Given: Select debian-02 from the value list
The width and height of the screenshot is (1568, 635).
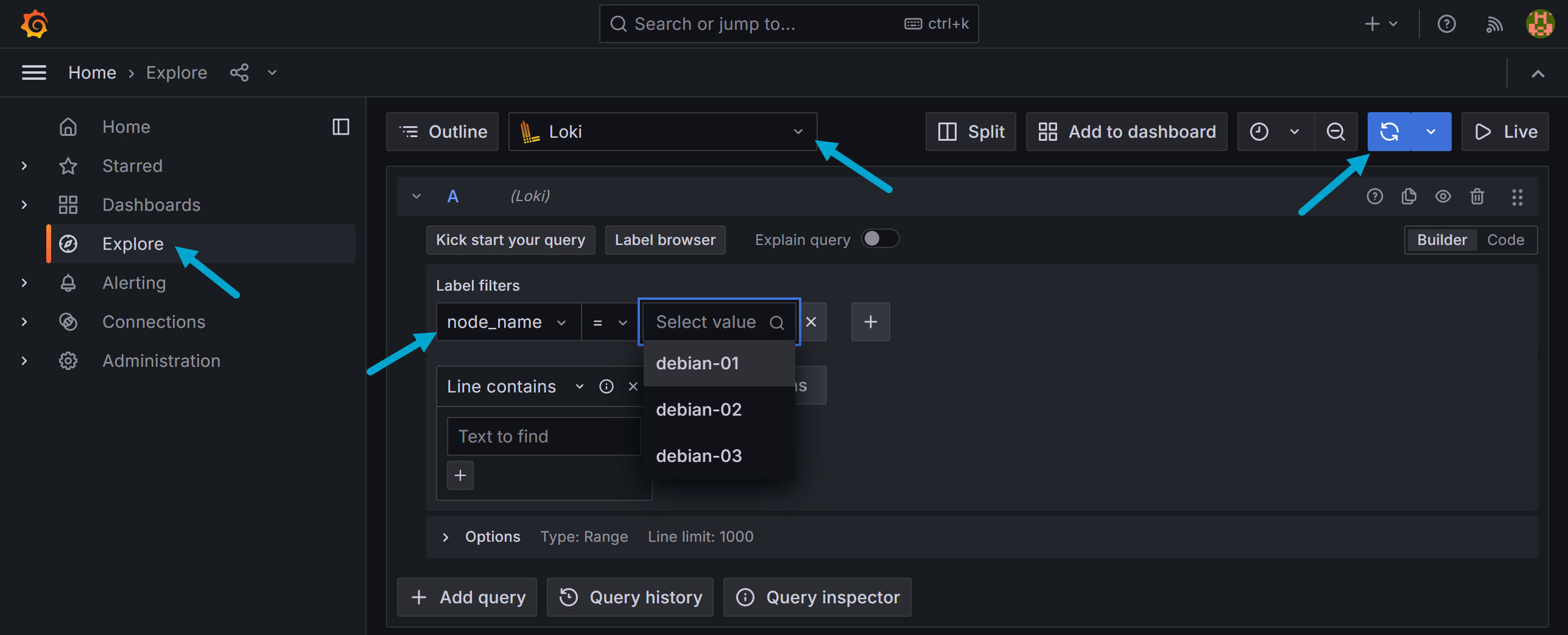Looking at the screenshot, I should (698, 409).
